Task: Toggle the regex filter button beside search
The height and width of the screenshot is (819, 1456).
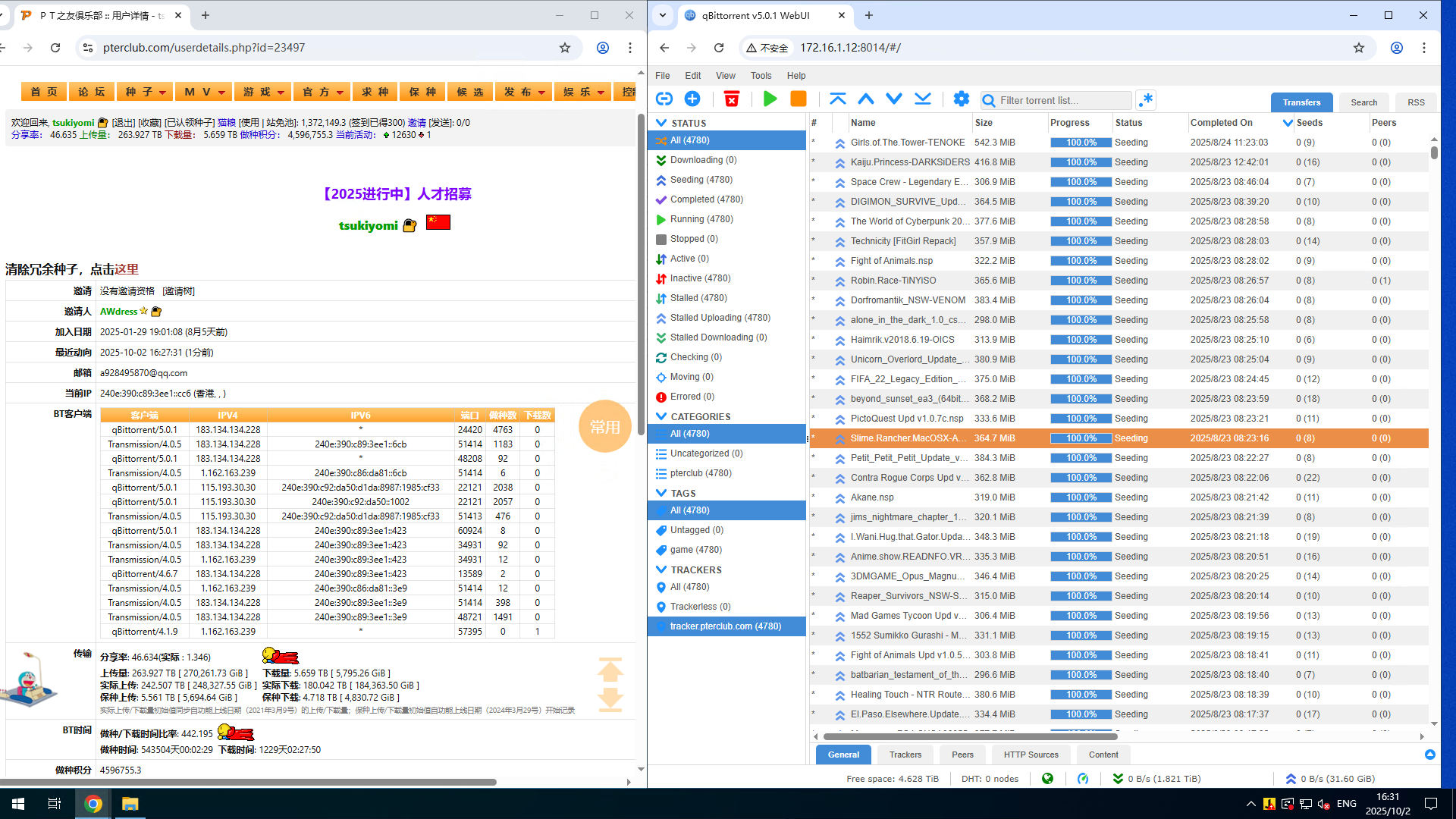Action: point(1146,100)
